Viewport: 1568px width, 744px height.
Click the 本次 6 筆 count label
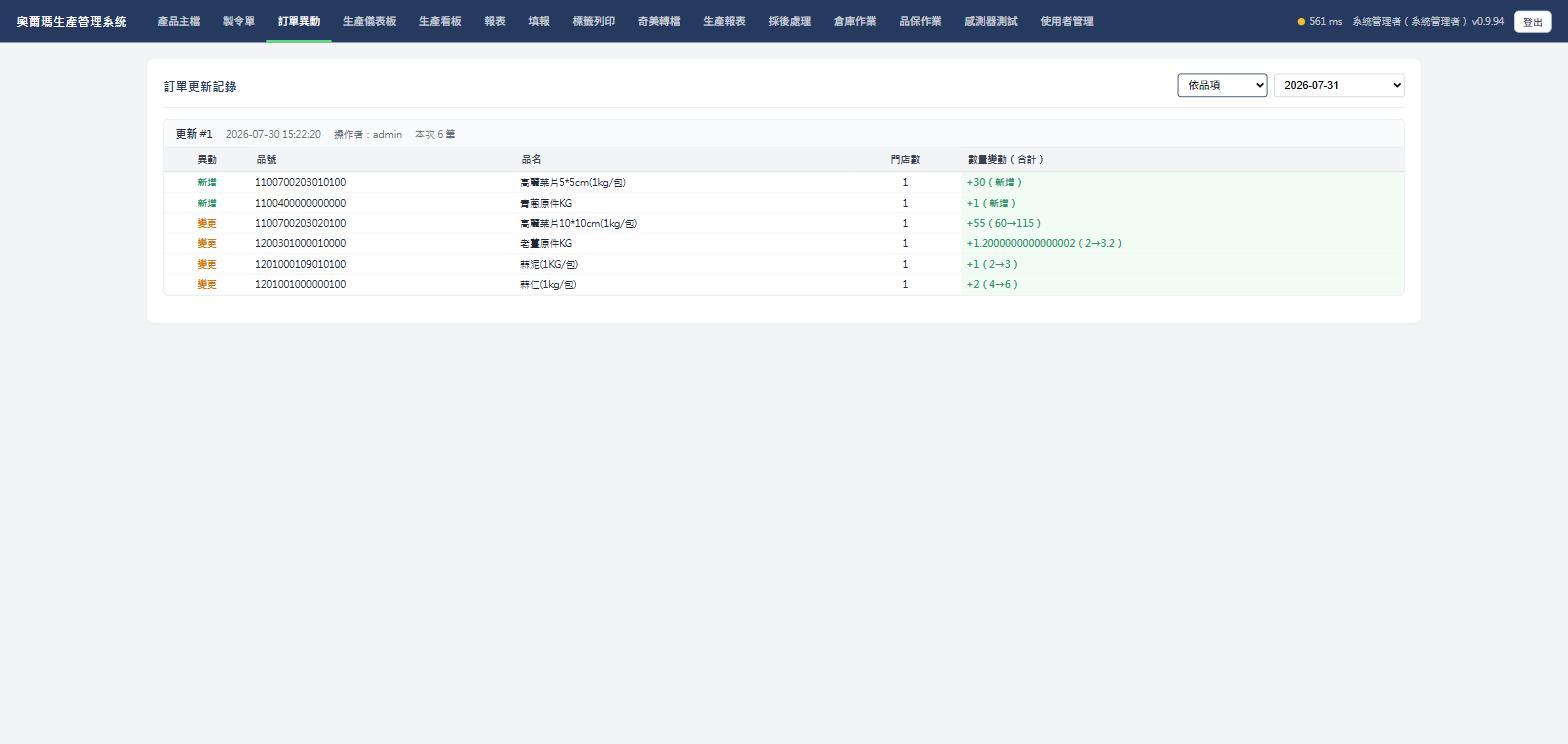pyautogui.click(x=435, y=135)
